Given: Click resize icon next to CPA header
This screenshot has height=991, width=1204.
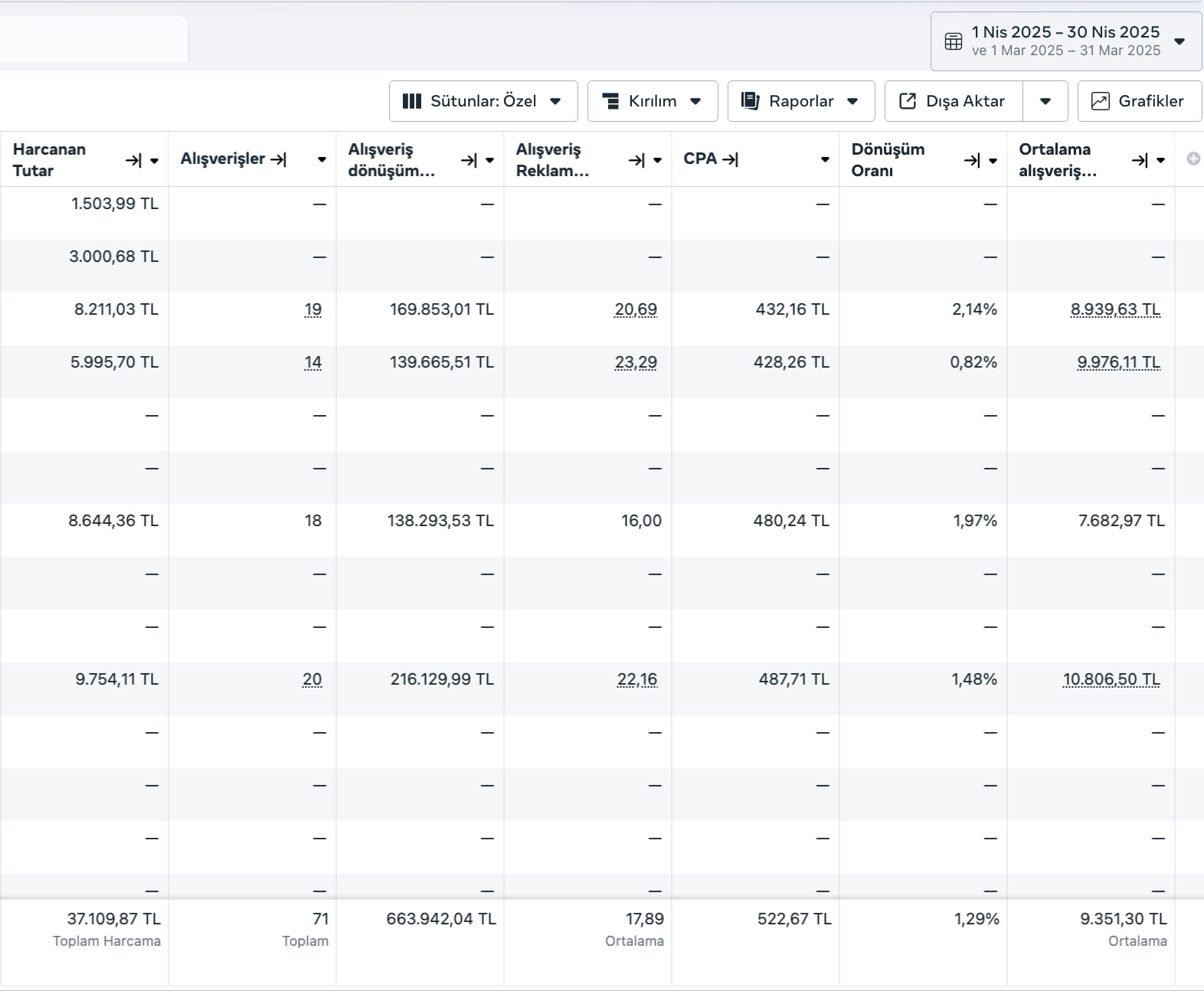Looking at the screenshot, I should coord(731,159).
